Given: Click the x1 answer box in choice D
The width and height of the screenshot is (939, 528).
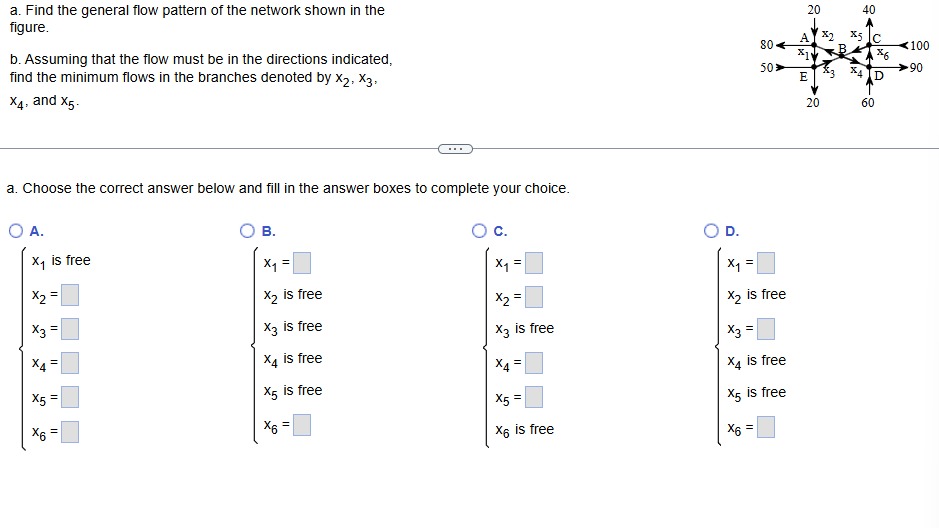Looking at the screenshot, I should click(x=766, y=263).
